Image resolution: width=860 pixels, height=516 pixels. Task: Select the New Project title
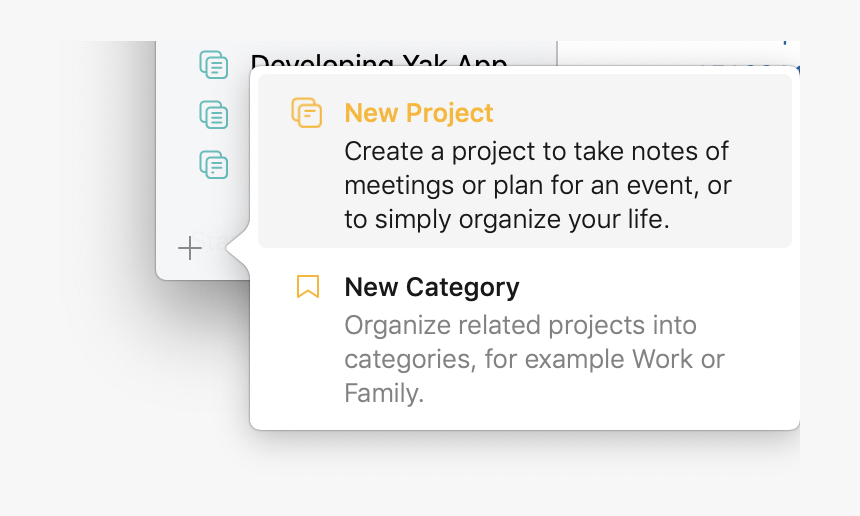418,113
